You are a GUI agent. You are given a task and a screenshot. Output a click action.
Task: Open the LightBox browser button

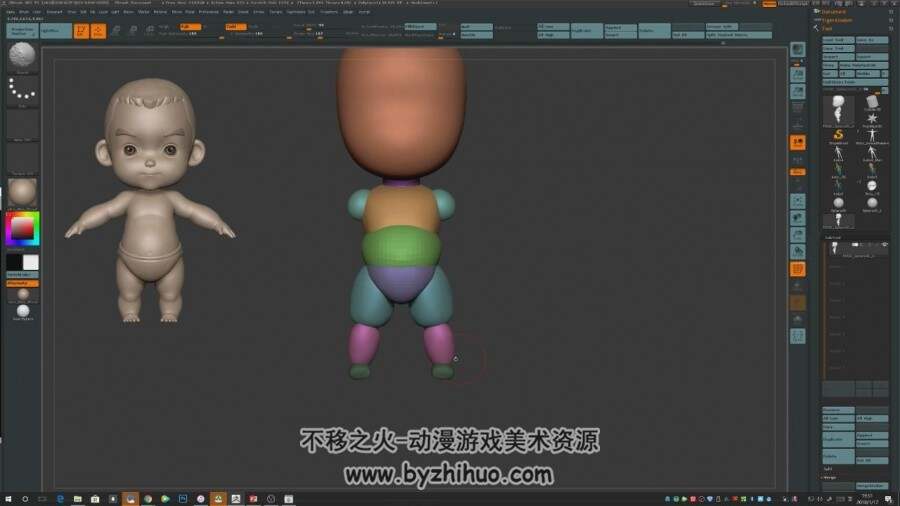click(x=55, y=30)
